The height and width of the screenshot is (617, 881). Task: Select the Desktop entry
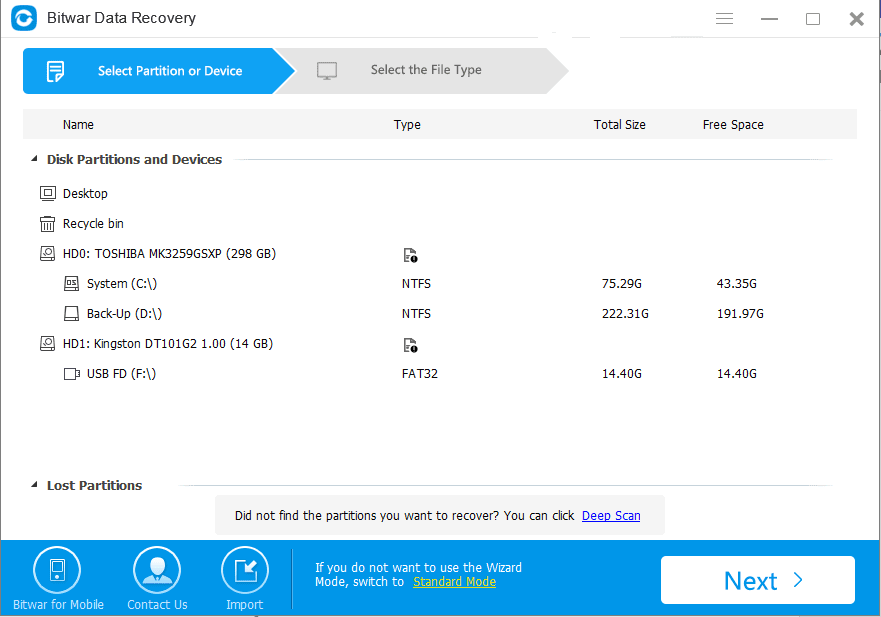85,193
